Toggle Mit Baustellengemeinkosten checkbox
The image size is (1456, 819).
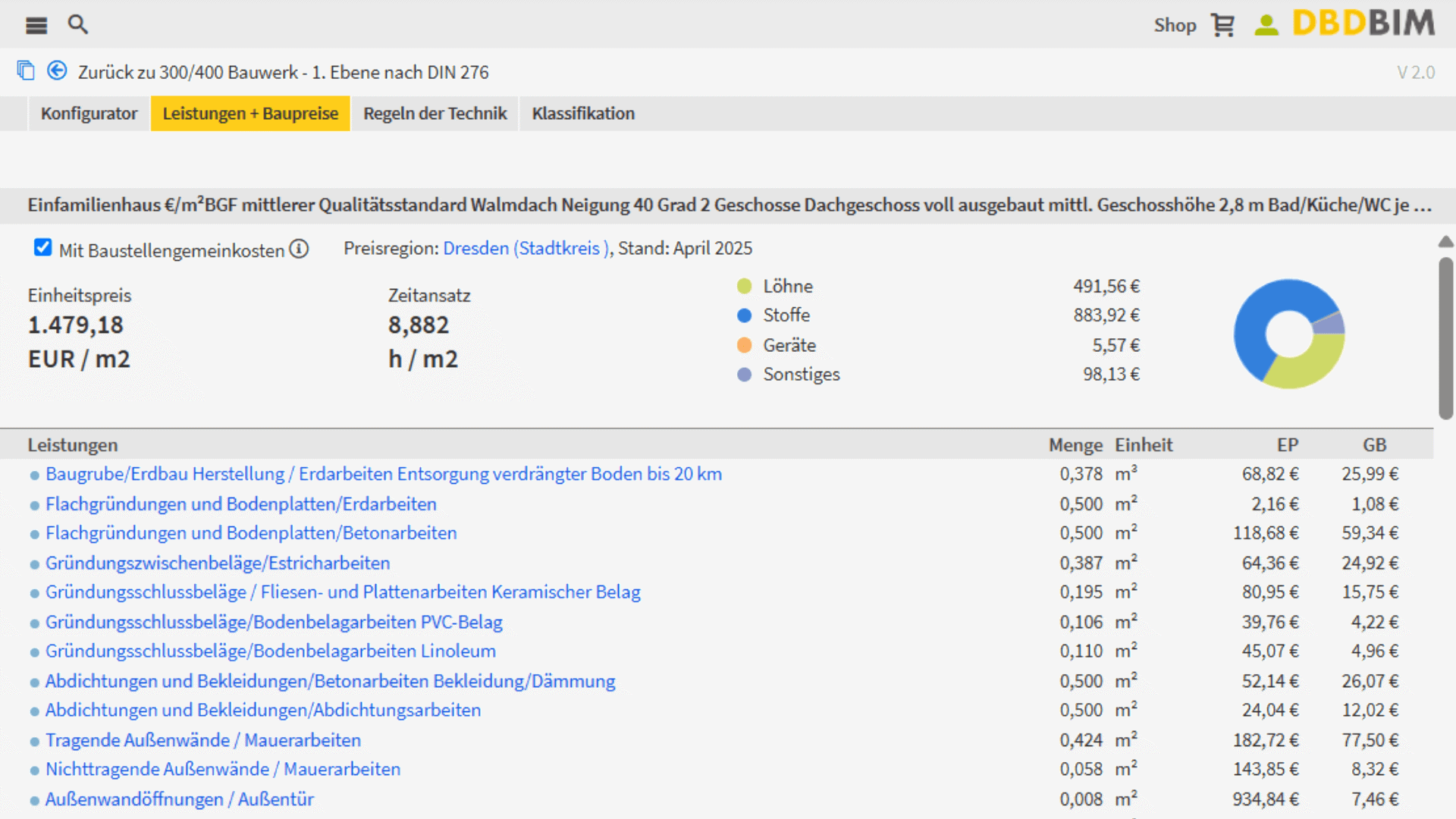tap(42, 248)
